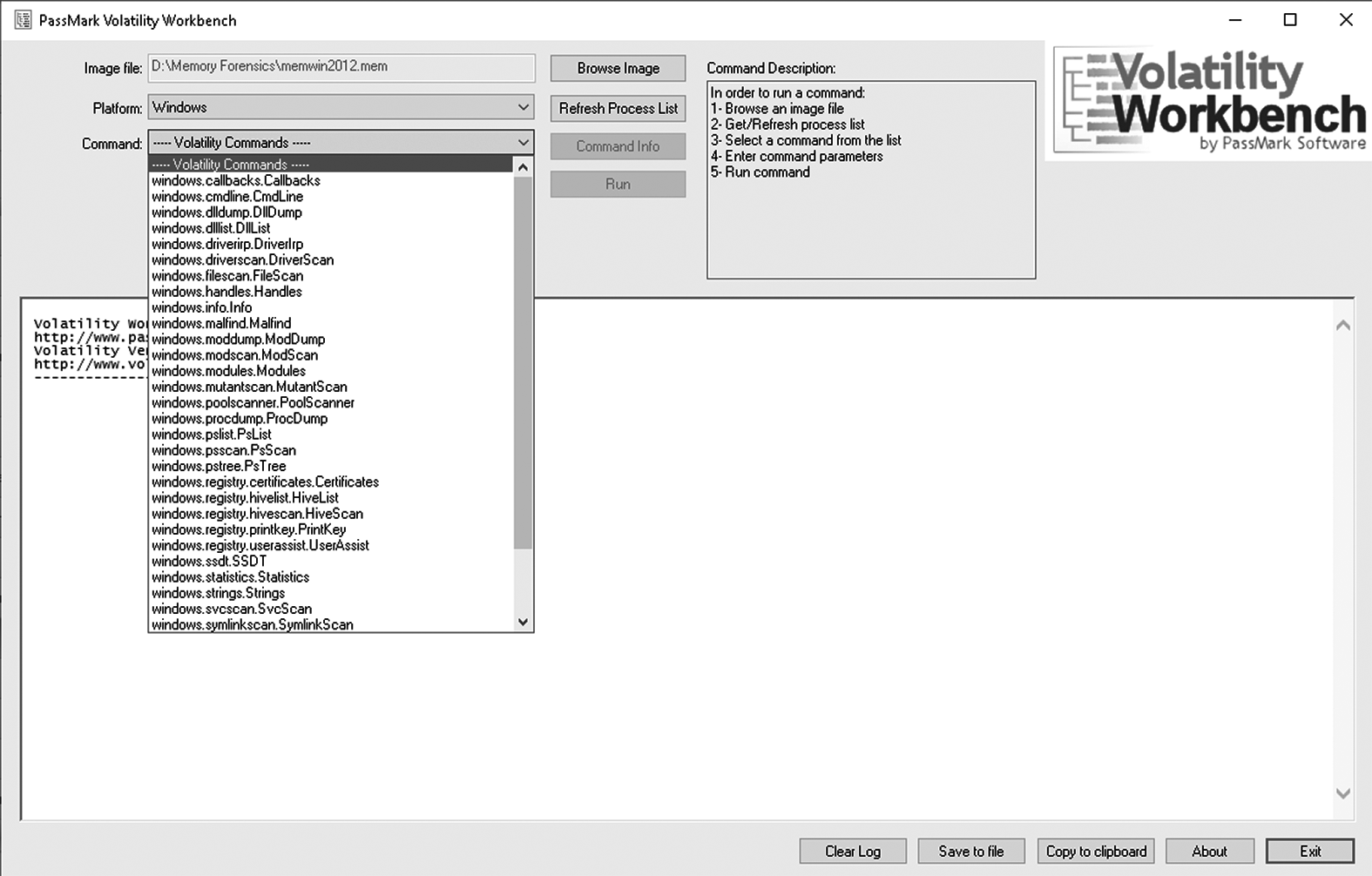Select windows.poolscanner.PoolScanner entry
Screen dimensions: 1372x876
tap(331, 402)
